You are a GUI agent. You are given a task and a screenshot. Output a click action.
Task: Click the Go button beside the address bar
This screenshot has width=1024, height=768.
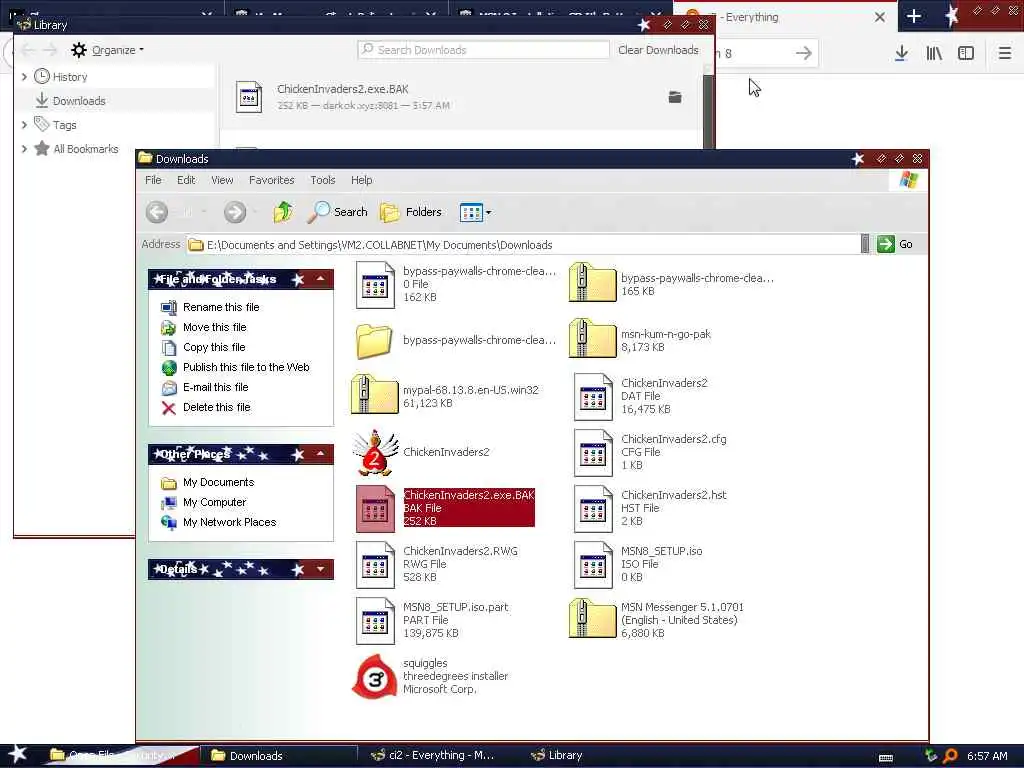[x=895, y=244]
